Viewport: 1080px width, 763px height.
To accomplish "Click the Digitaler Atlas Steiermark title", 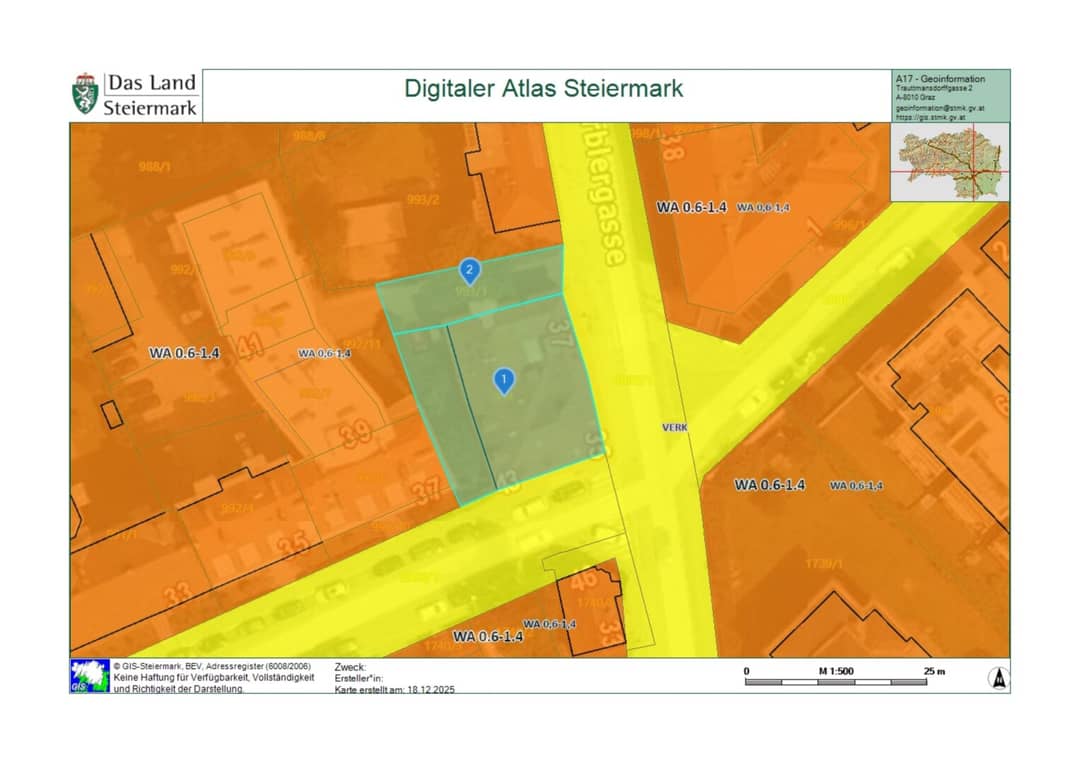I will click(x=543, y=89).
